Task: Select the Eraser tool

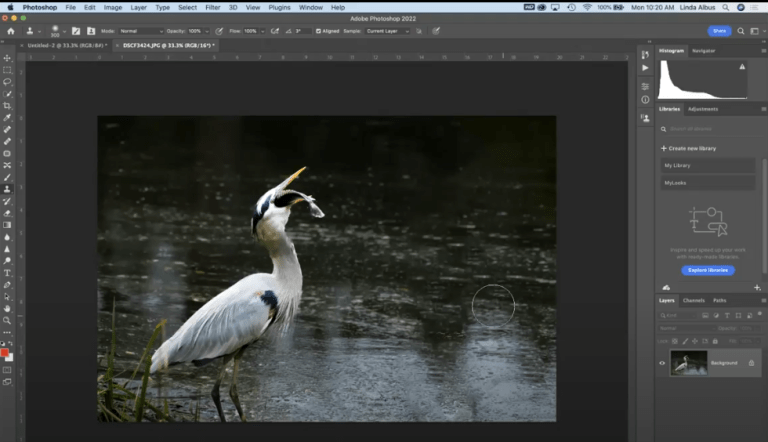Action: click(7, 213)
